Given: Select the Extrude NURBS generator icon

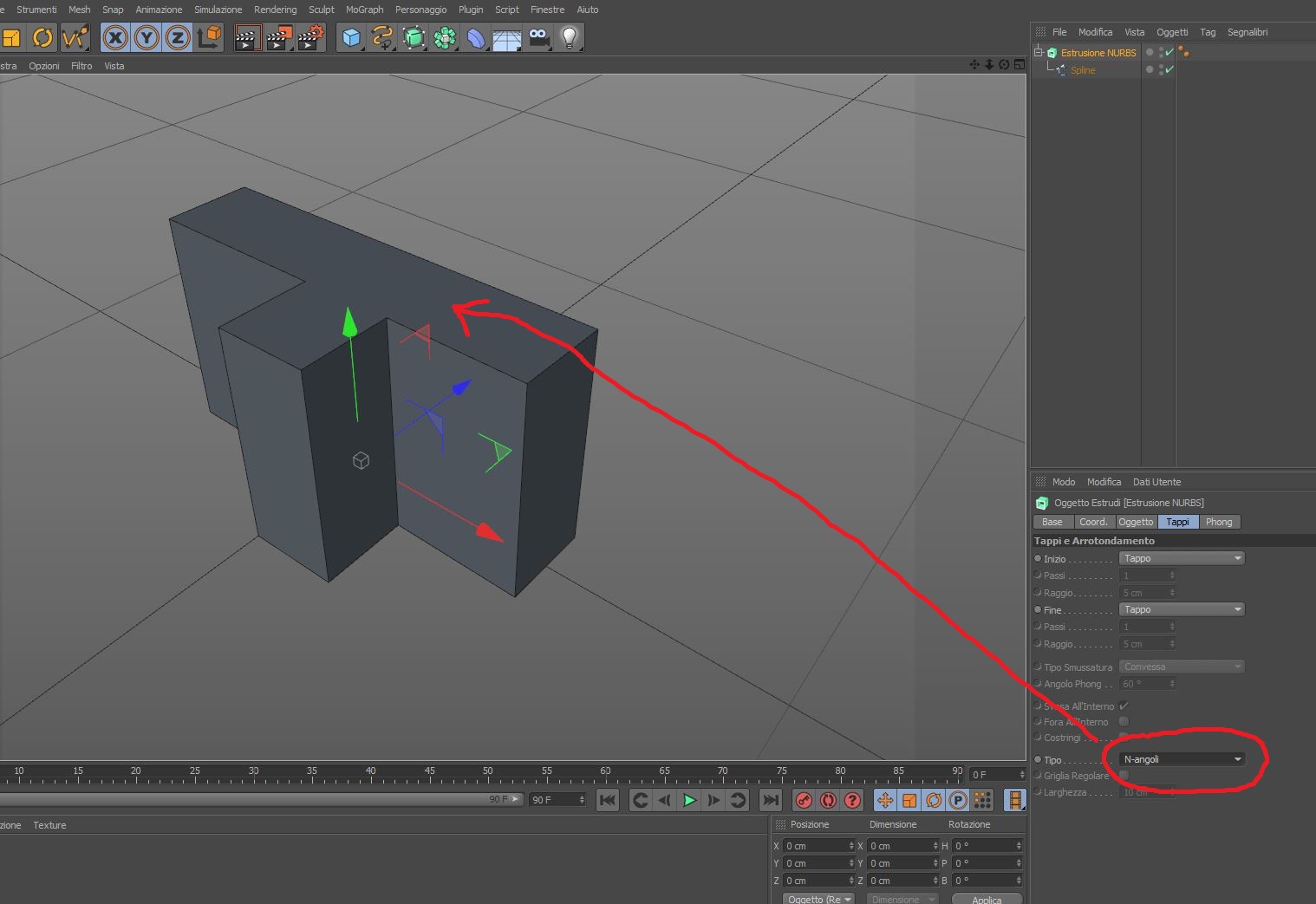Looking at the screenshot, I should point(414,38).
